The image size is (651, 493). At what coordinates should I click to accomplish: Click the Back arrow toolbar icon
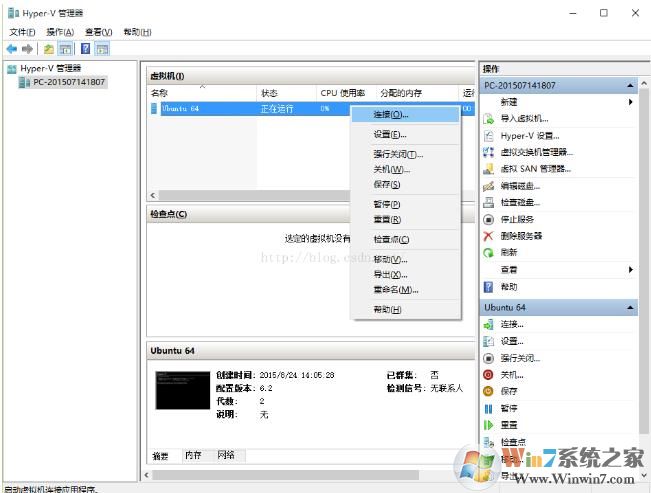tap(12, 49)
